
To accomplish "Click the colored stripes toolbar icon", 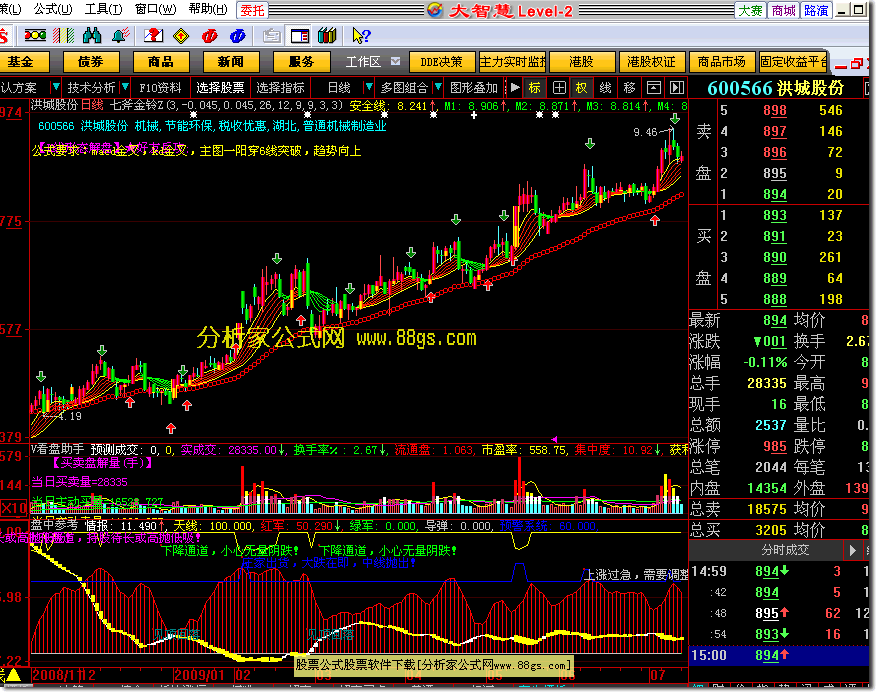I will [63, 36].
